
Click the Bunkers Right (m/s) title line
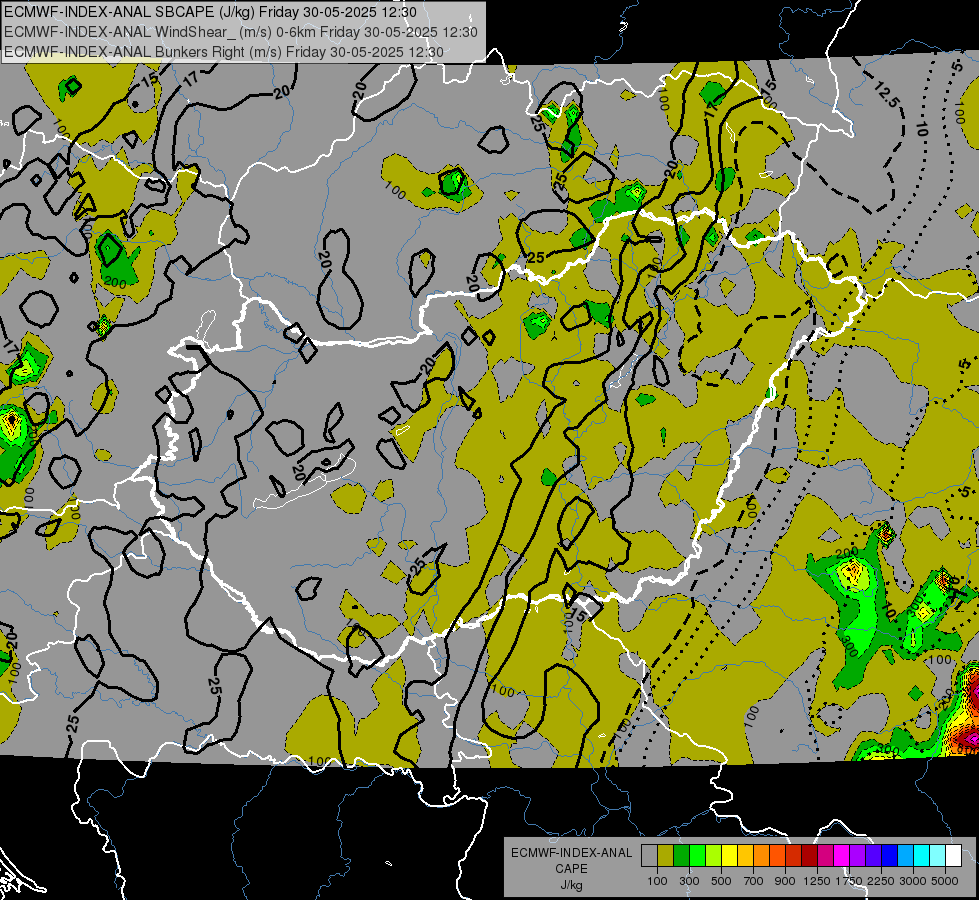click(x=224, y=52)
